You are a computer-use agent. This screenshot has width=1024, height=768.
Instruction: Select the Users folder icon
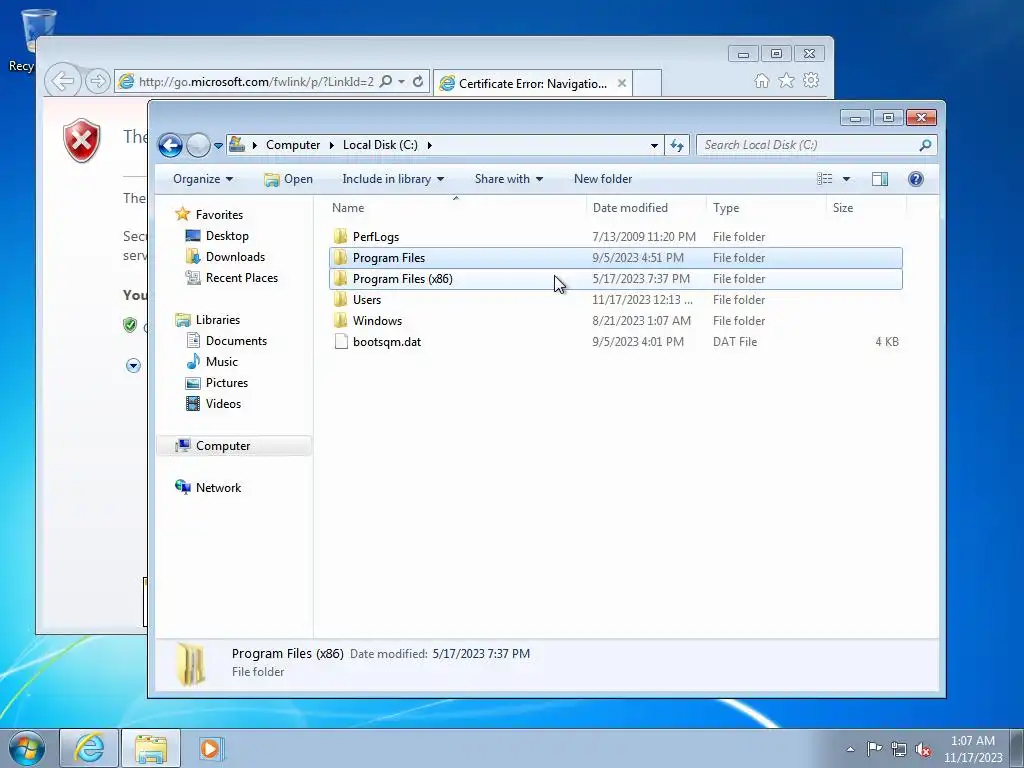tap(340, 299)
